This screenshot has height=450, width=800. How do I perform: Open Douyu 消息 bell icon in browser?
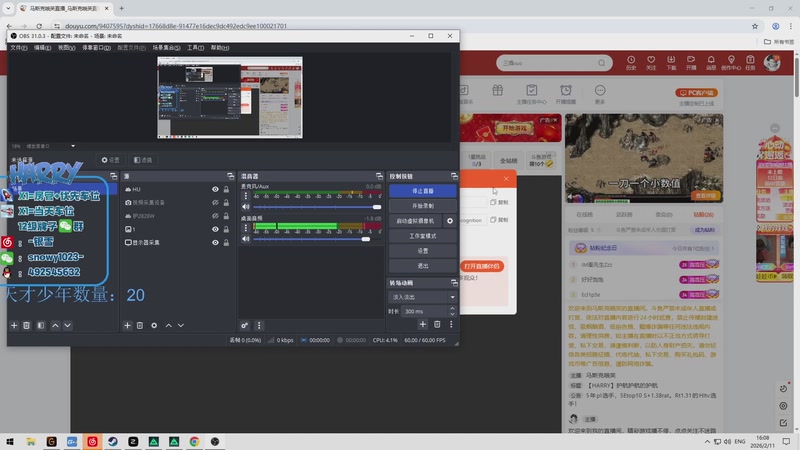711,63
